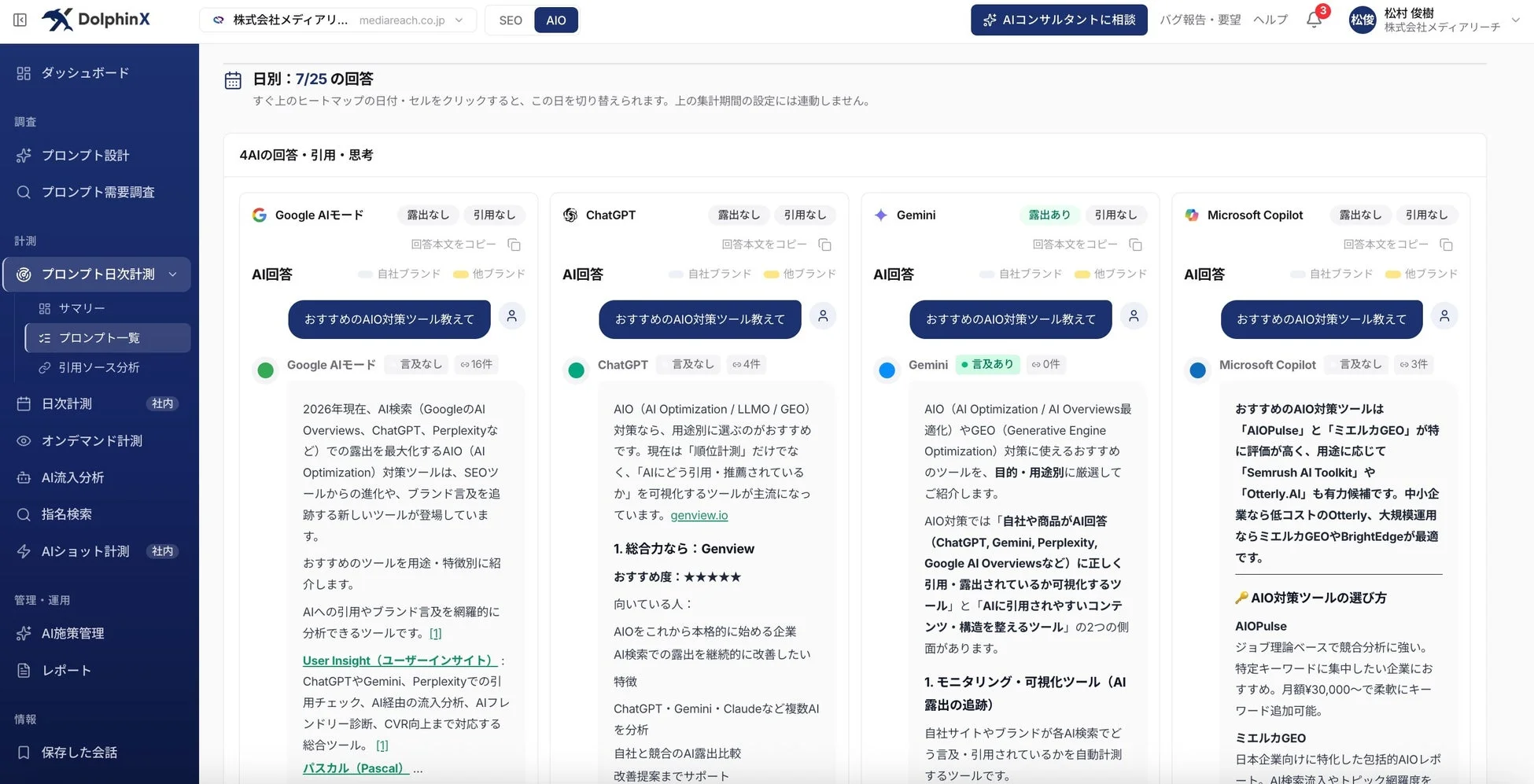Image resolution: width=1534 pixels, height=784 pixels.
Task: Click the DolphinX logo
Action: (x=96, y=20)
